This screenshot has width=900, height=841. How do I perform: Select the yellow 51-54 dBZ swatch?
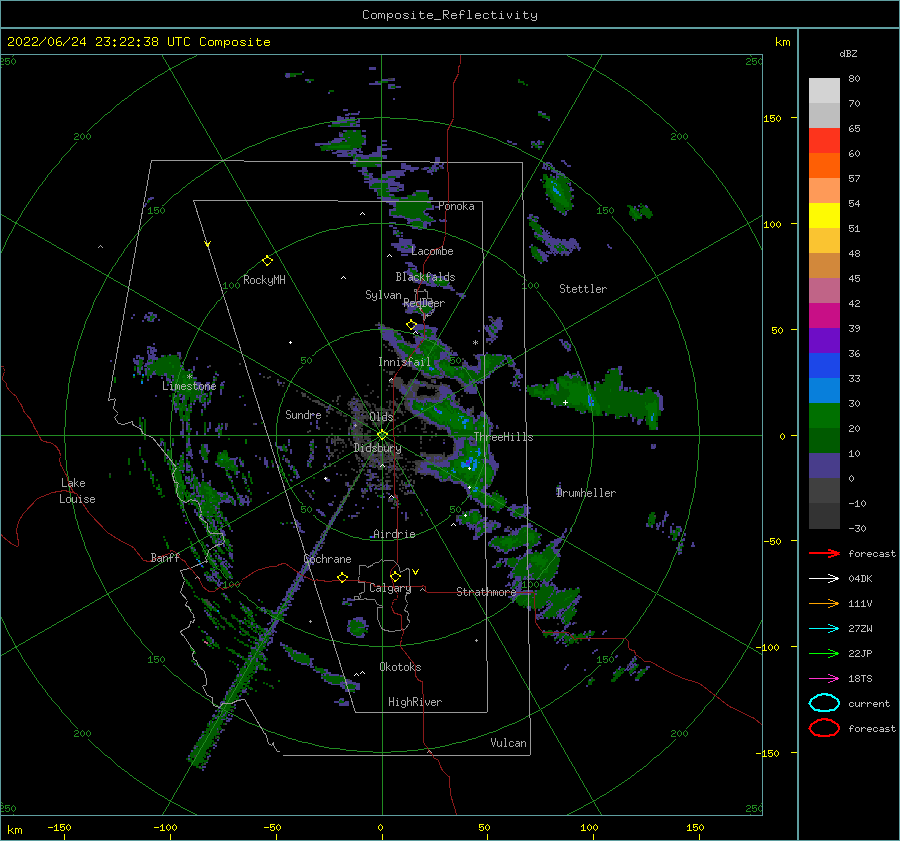(824, 215)
